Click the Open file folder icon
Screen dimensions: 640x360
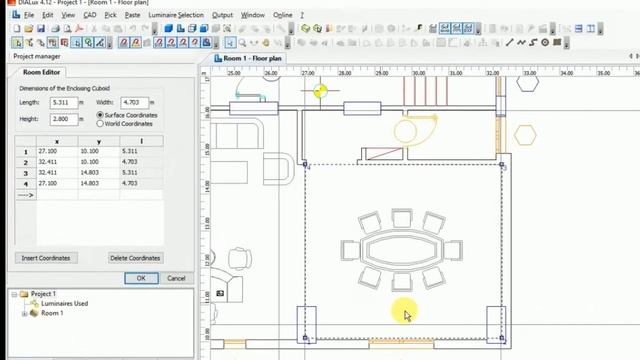pos(29,29)
